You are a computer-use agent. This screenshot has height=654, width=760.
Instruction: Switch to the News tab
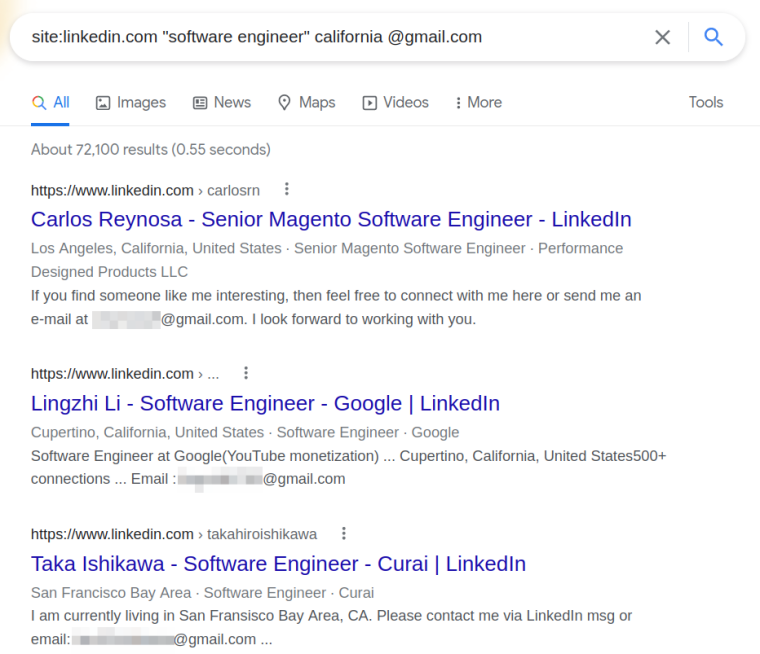222,102
